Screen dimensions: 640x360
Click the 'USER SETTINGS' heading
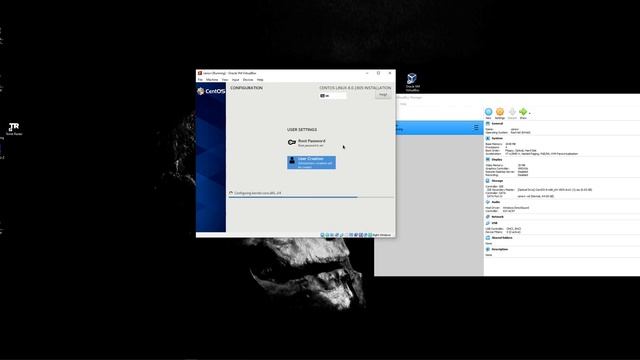click(302, 130)
